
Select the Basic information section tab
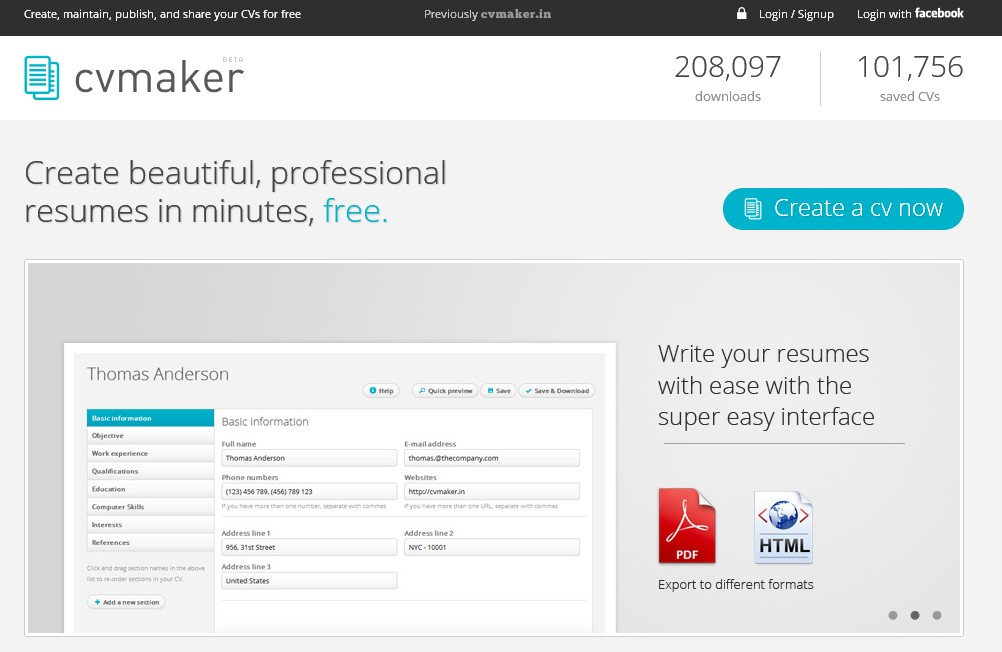(150, 418)
